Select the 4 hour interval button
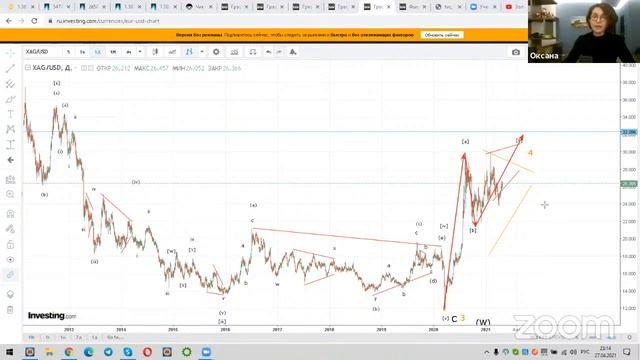Viewport: 640px width, 360px height. pos(129,52)
